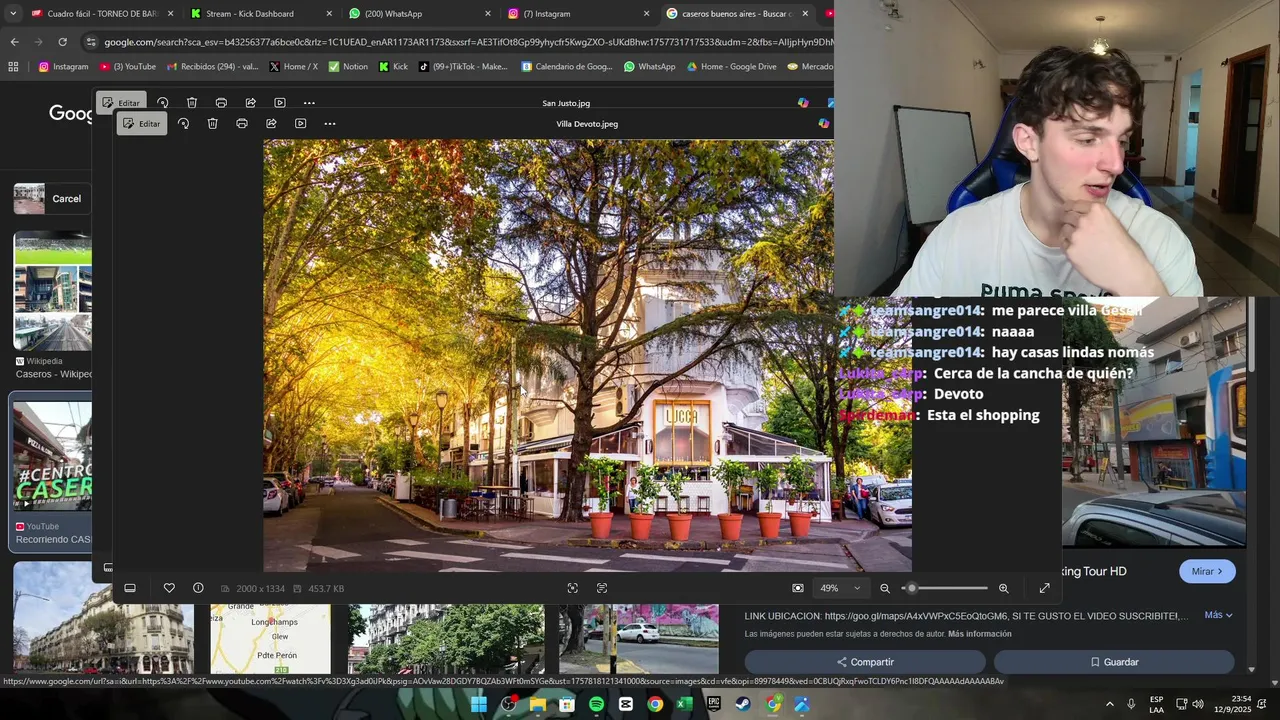Click the zoom in magnifier icon
This screenshot has width=1280, height=720.
1004,589
